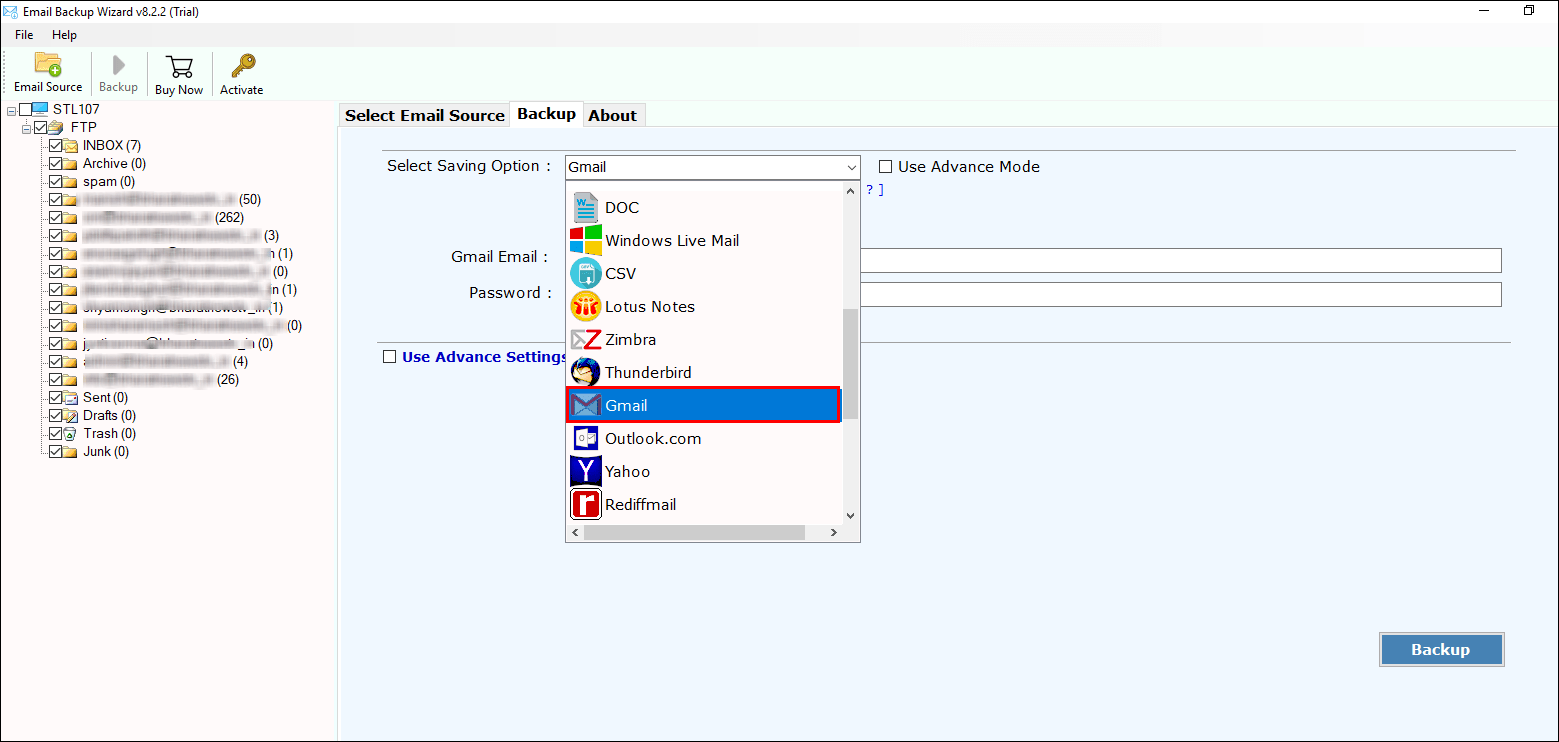
Task: Choose the CSV option in the saving list
Action: [704, 274]
